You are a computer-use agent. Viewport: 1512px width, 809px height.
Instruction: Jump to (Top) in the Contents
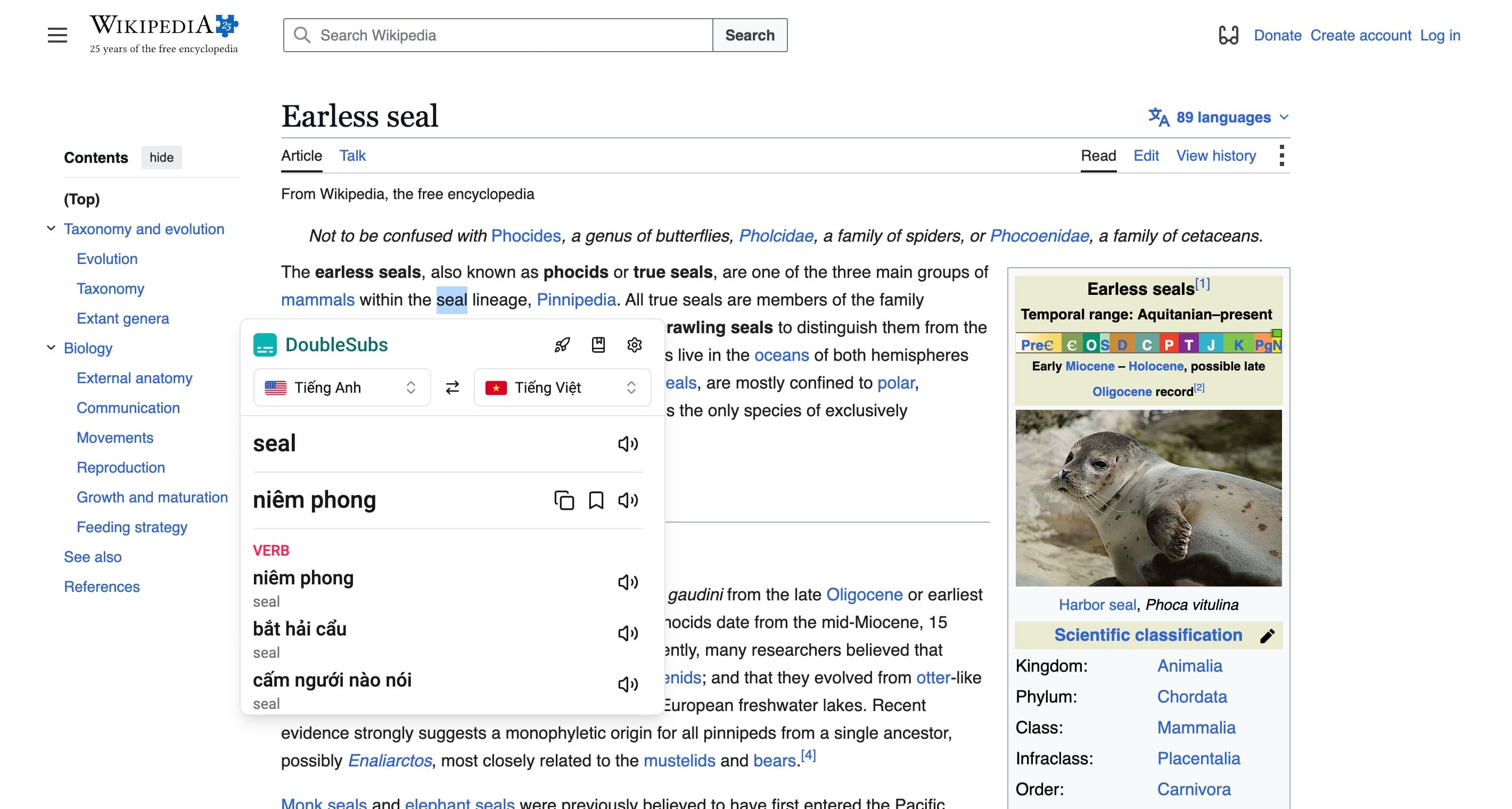pos(81,200)
